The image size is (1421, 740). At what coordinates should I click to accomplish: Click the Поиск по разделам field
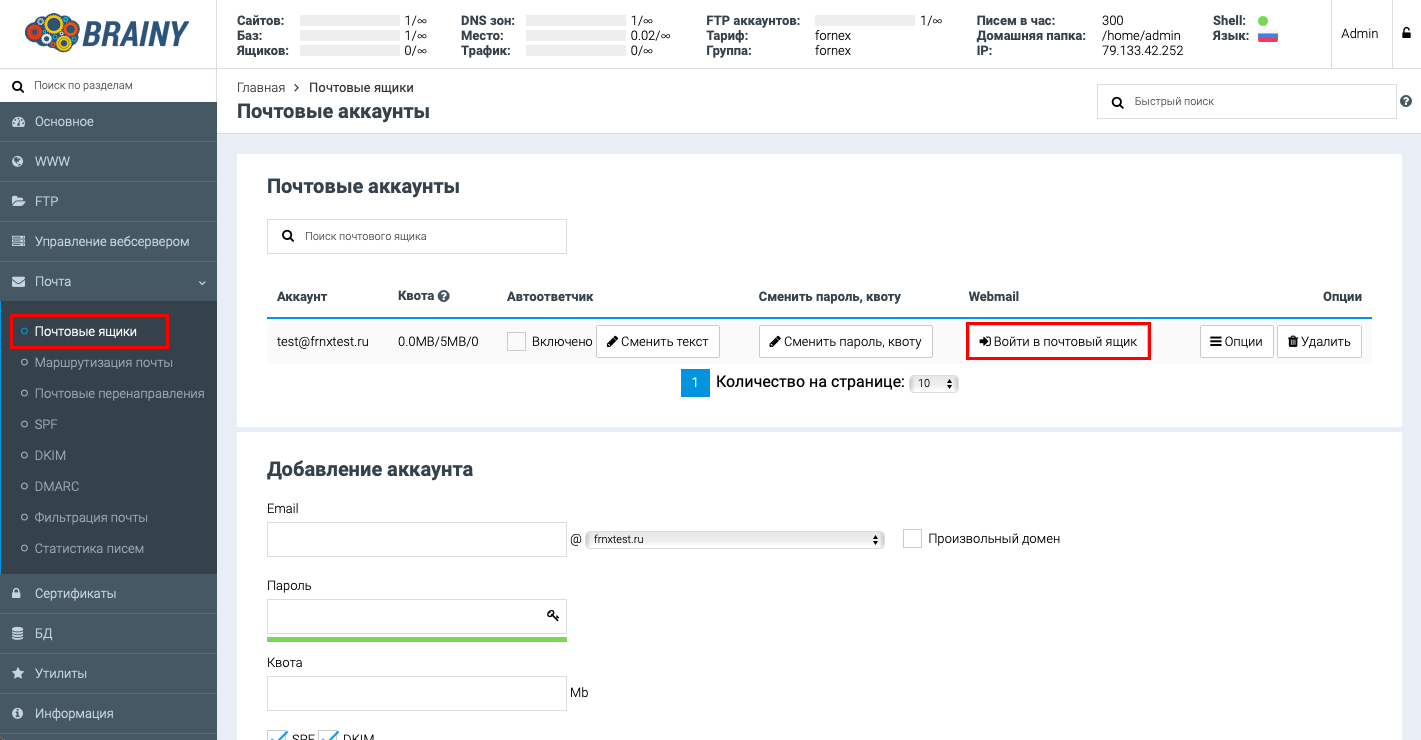pyautogui.click(x=108, y=86)
